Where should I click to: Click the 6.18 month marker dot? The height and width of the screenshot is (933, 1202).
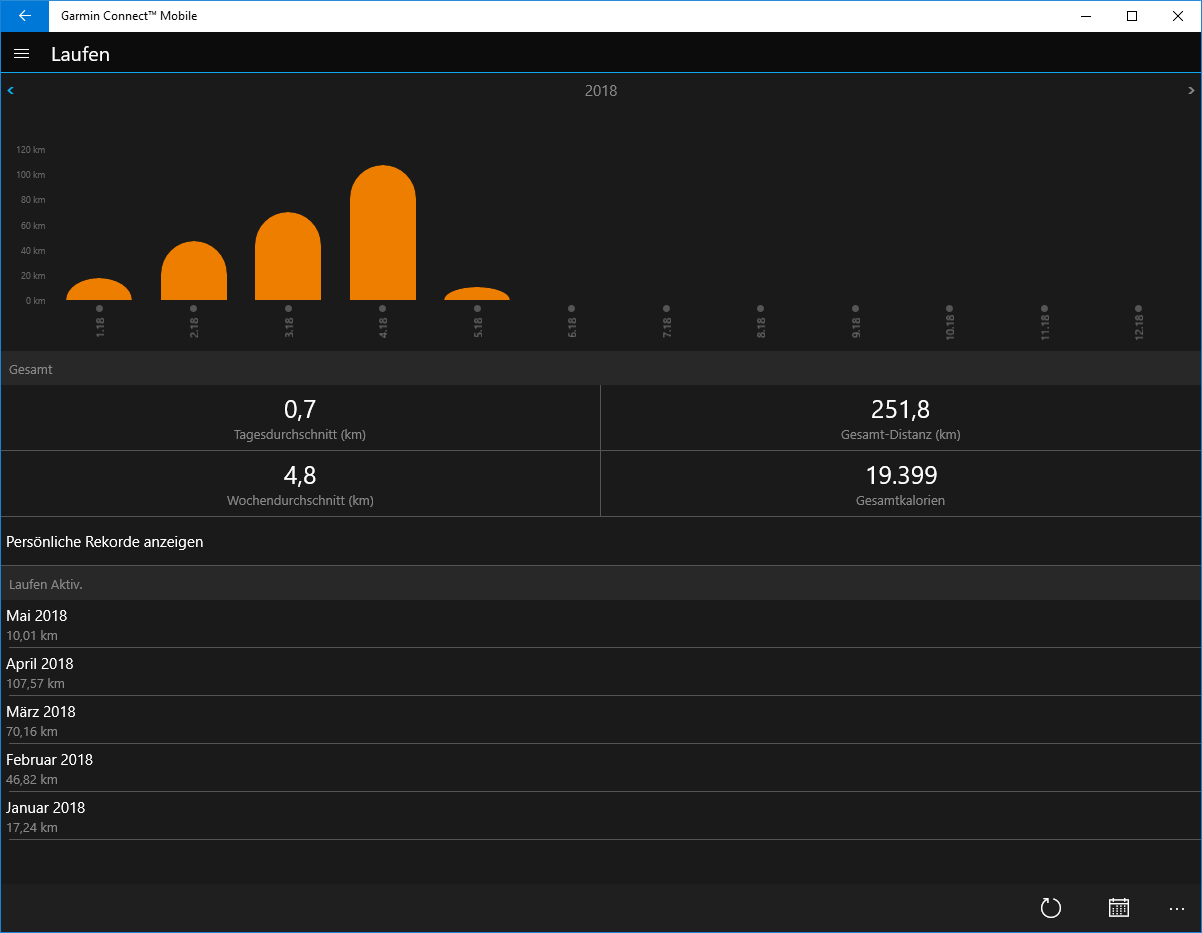pos(572,308)
